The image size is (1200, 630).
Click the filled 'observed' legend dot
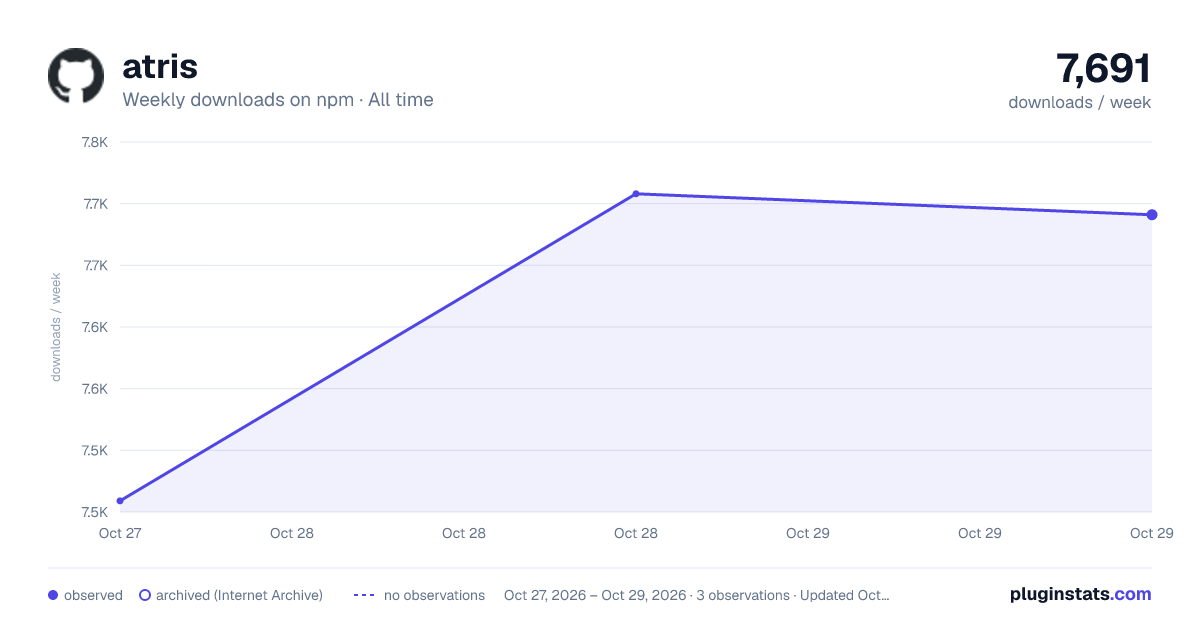53,595
